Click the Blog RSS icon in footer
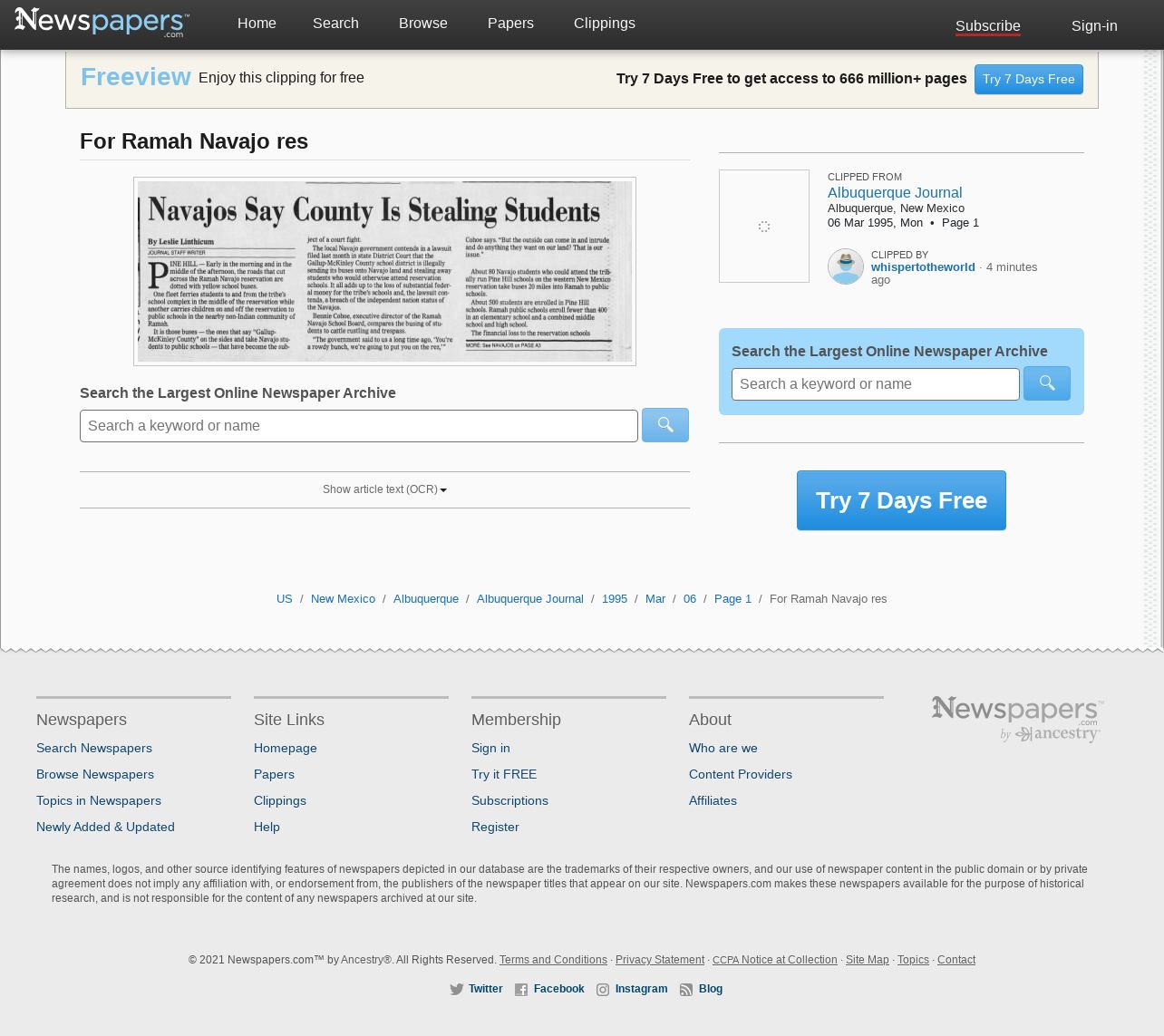The width and height of the screenshot is (1164, 1036). [686, 990]
